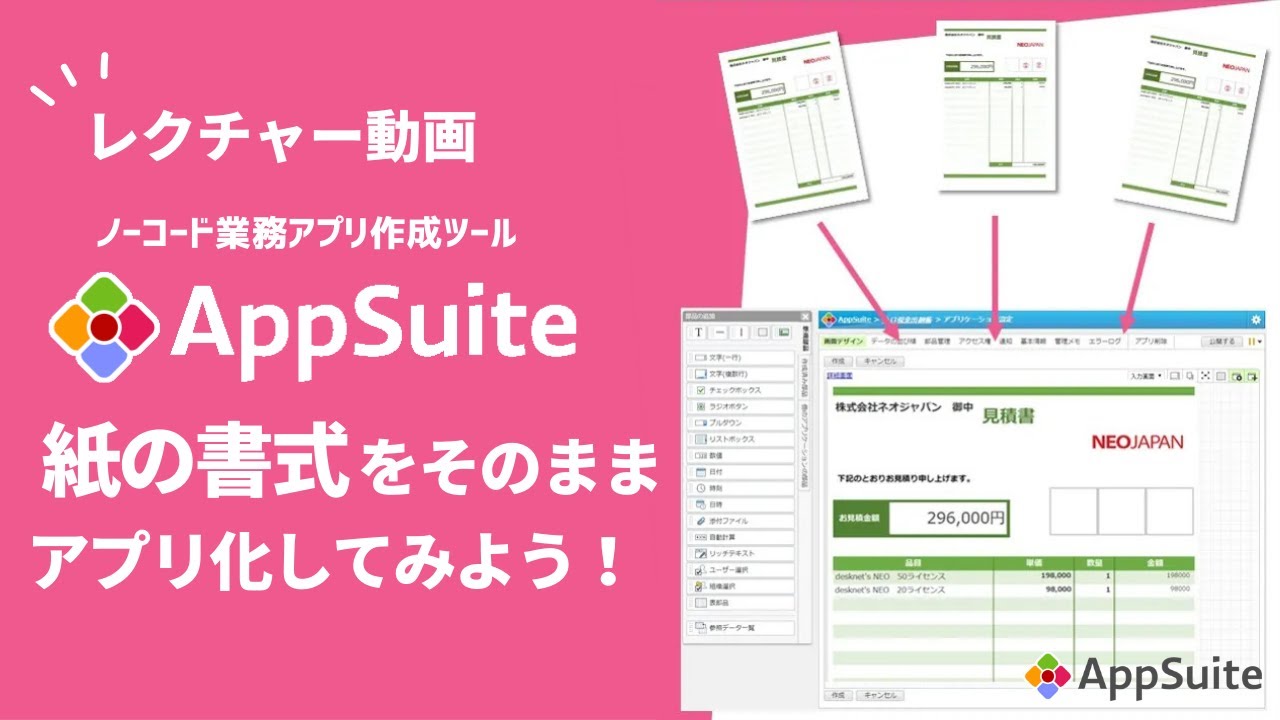
Task: Click the NEOJAPAN logo in the form
Action: [1137, 441]
